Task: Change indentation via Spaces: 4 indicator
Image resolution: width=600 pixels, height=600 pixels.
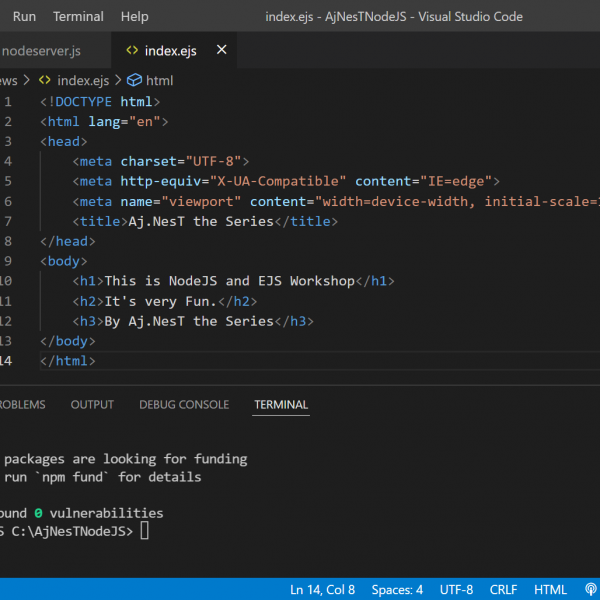Action: pyautogui.click(x=397, y=590)
